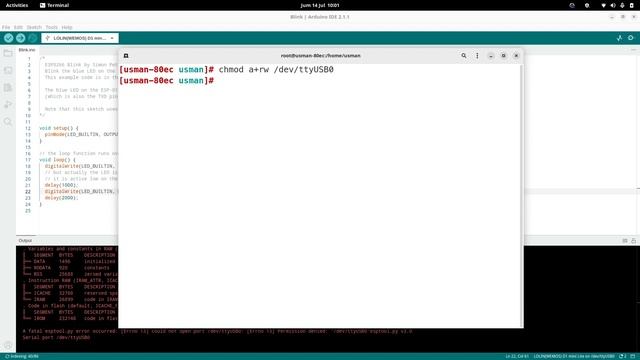The width and height of the screenshot is (640, 360).
Task: Click the editor tab overflow icon at right
Action: coord(633,50)
